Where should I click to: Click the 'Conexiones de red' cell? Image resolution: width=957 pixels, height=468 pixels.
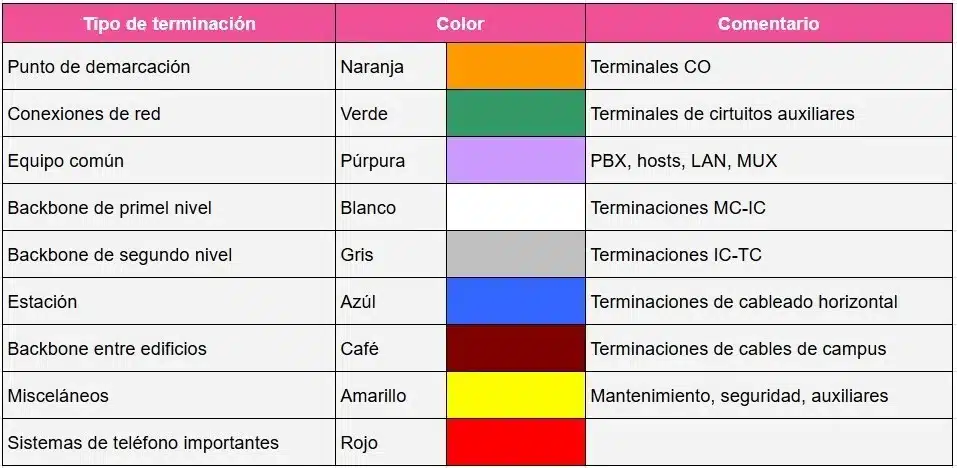tap(84, 113)
